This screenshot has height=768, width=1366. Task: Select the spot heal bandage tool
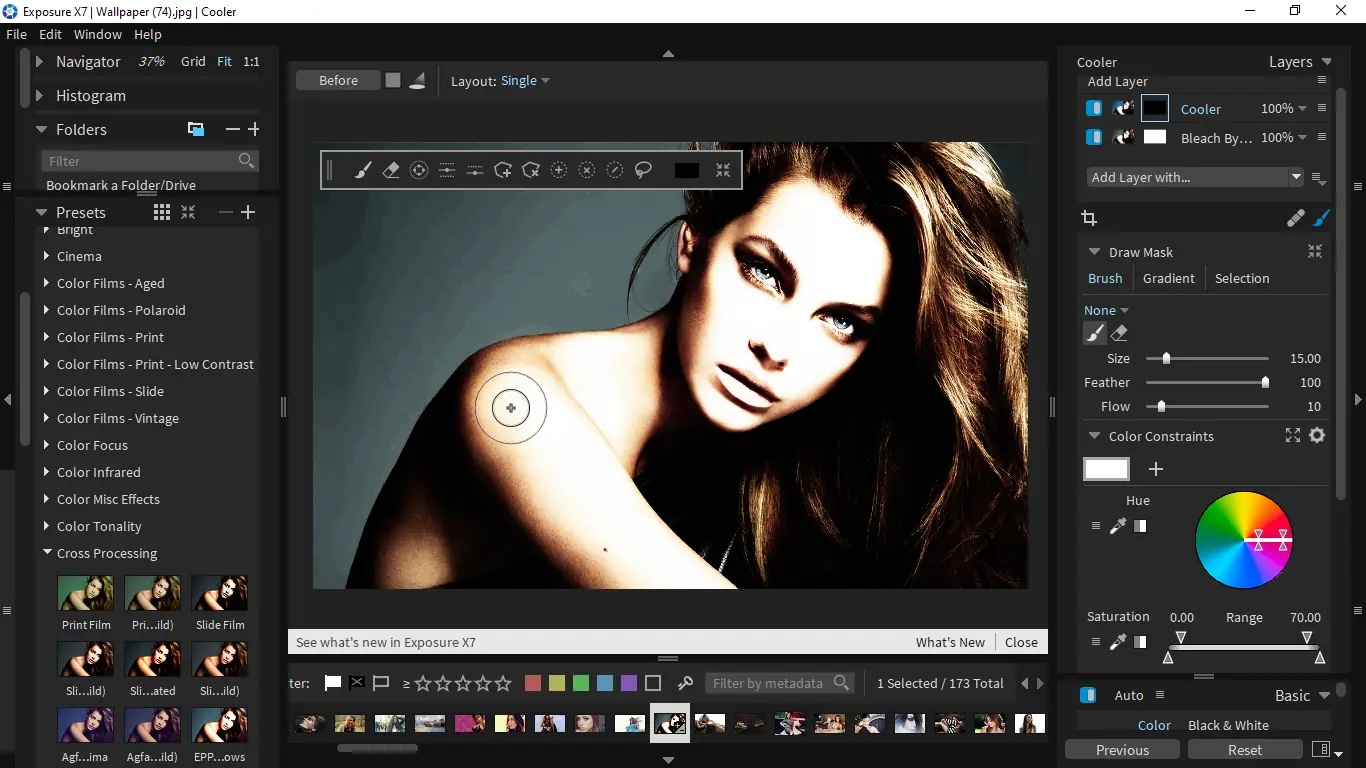tap(1295, 218)
